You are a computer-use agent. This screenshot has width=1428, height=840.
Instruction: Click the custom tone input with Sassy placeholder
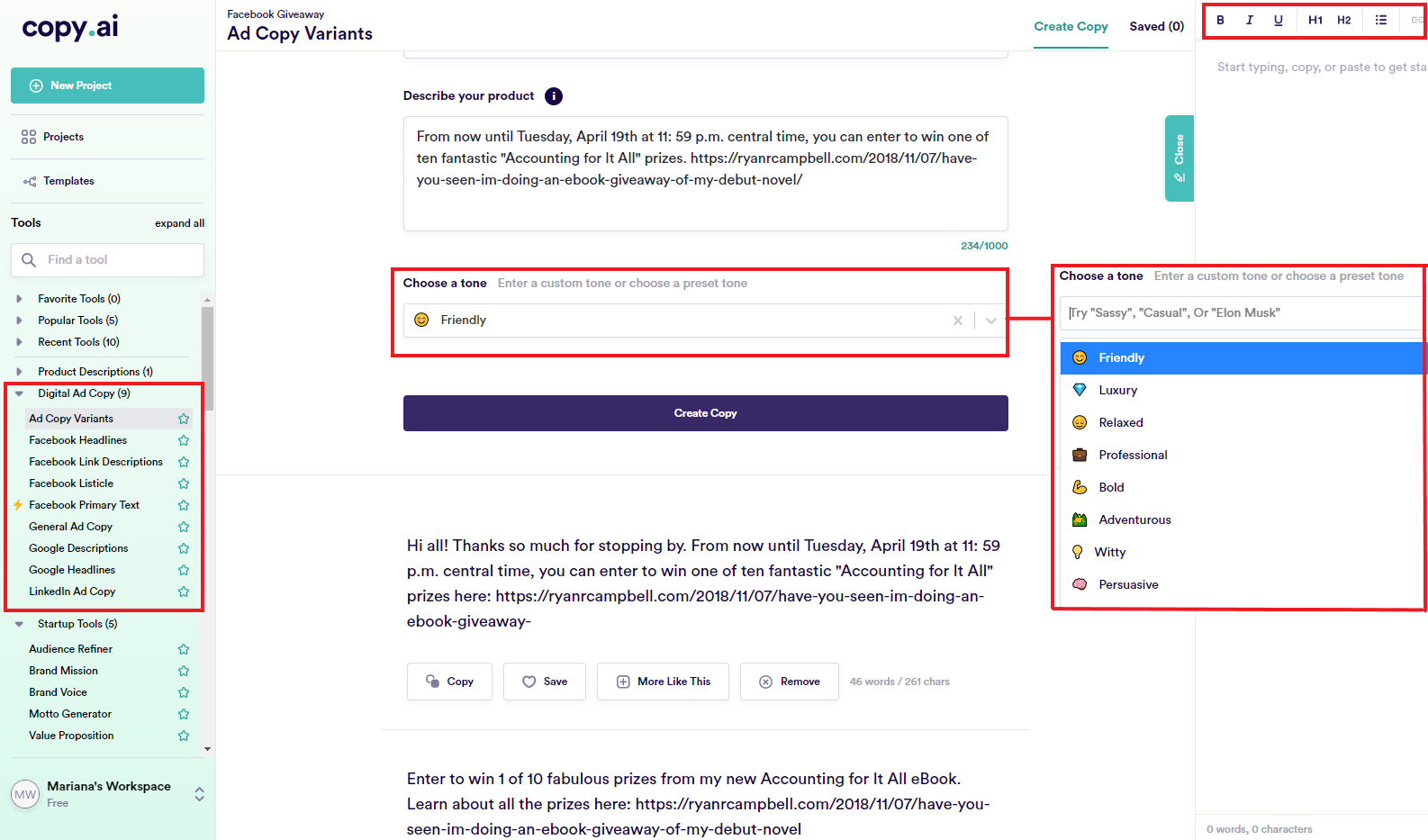1243,313
